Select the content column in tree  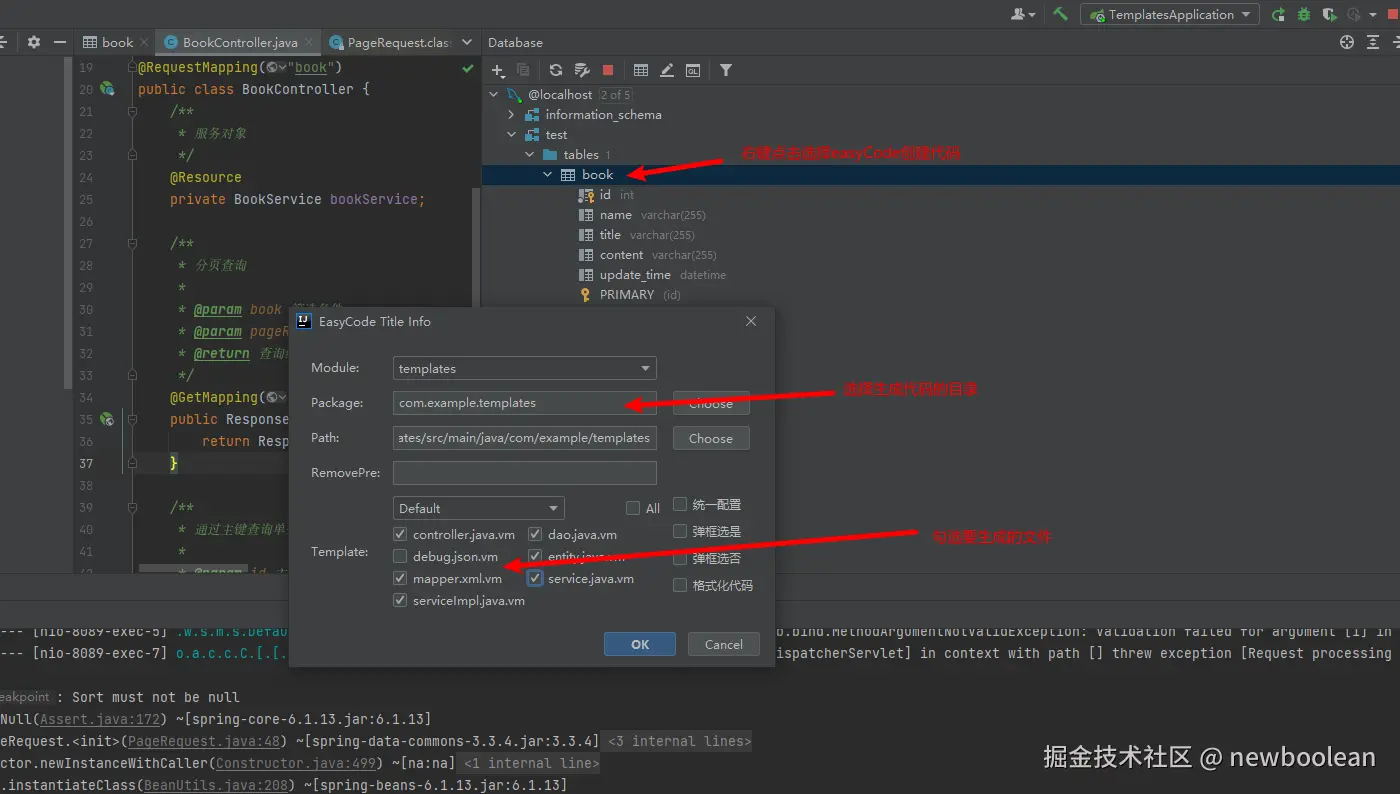(621, 255)
